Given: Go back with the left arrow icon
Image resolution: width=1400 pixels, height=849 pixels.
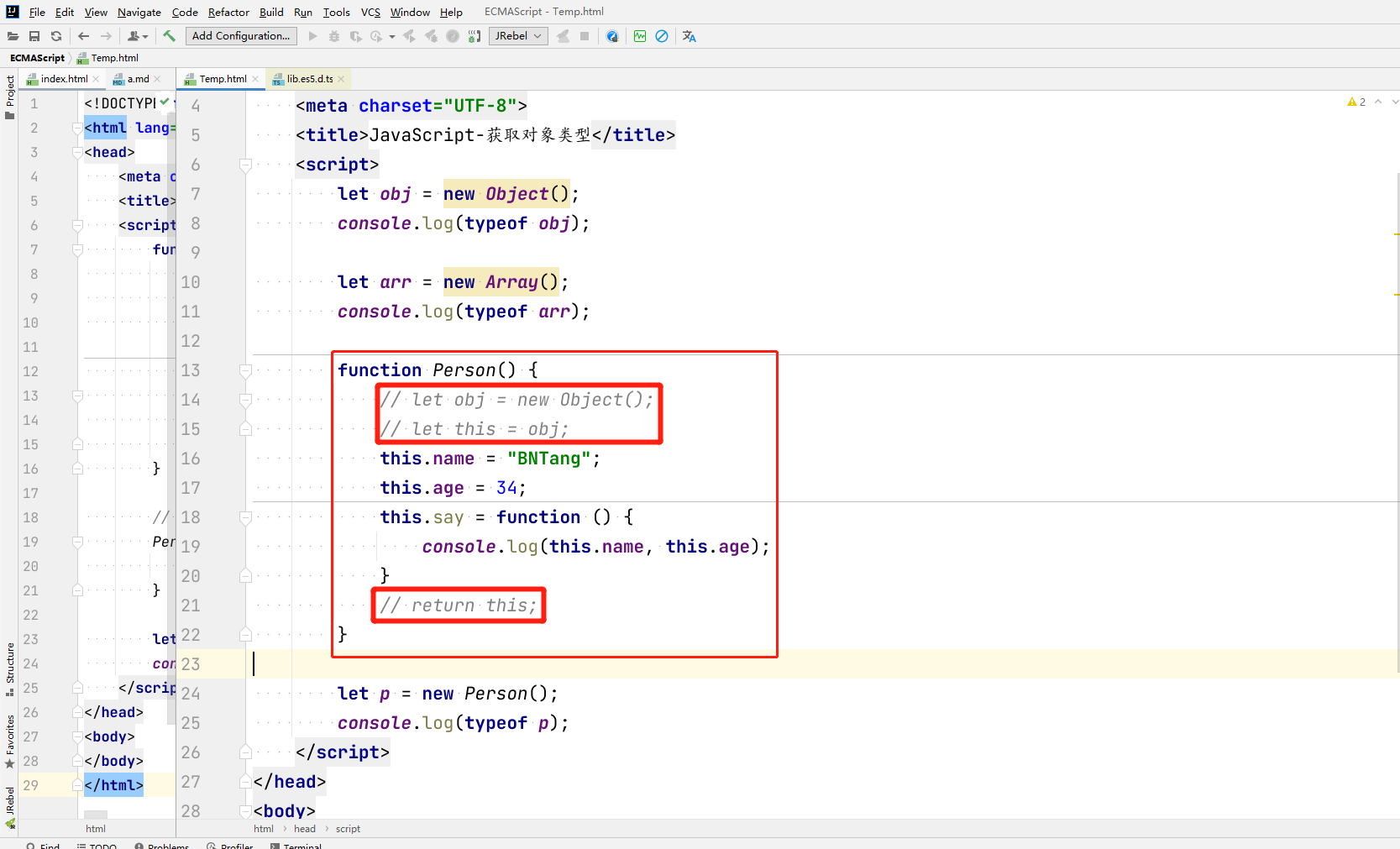Looking at the screenshot, I should [x=83, y=36].
